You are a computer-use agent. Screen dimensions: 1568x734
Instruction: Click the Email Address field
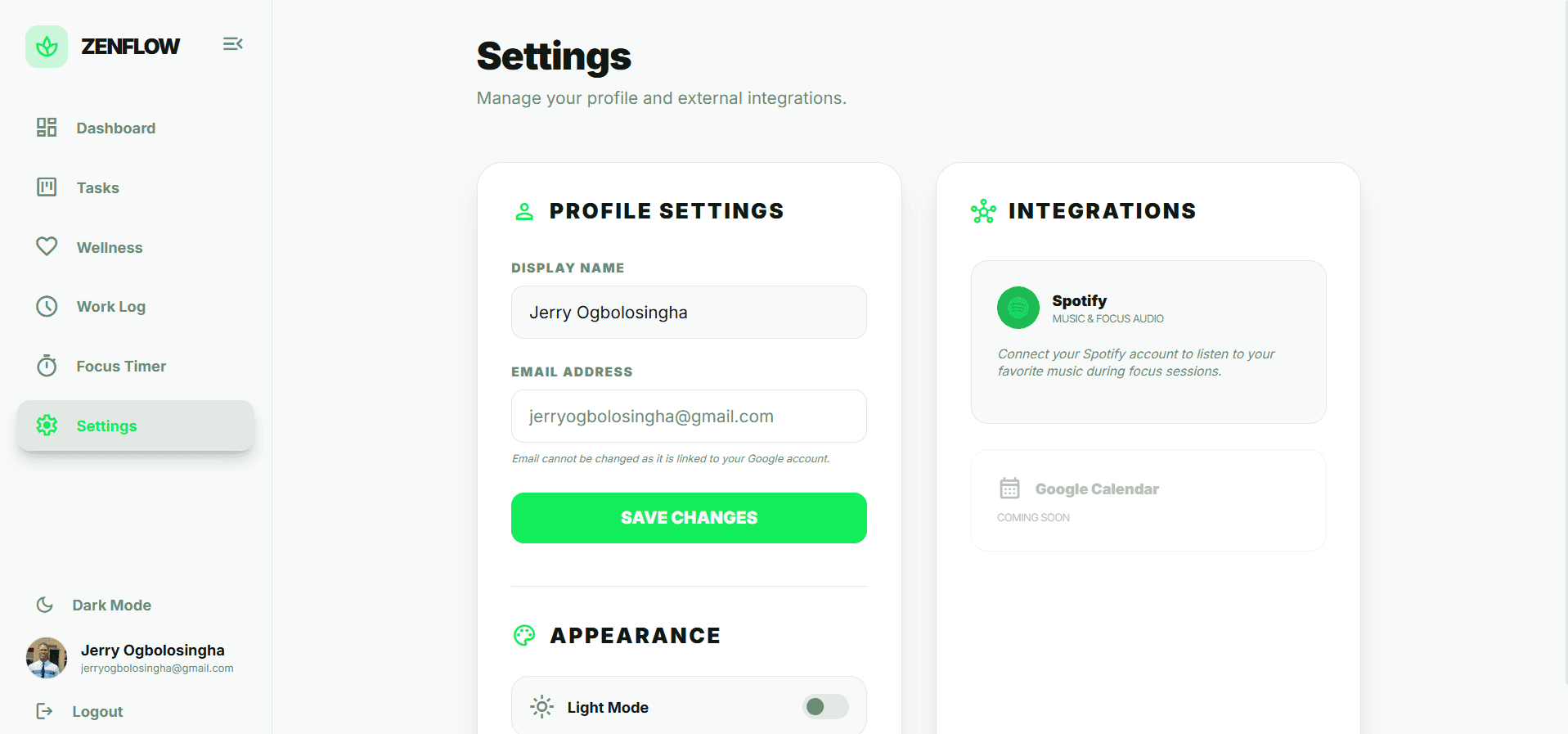(689, 417)
